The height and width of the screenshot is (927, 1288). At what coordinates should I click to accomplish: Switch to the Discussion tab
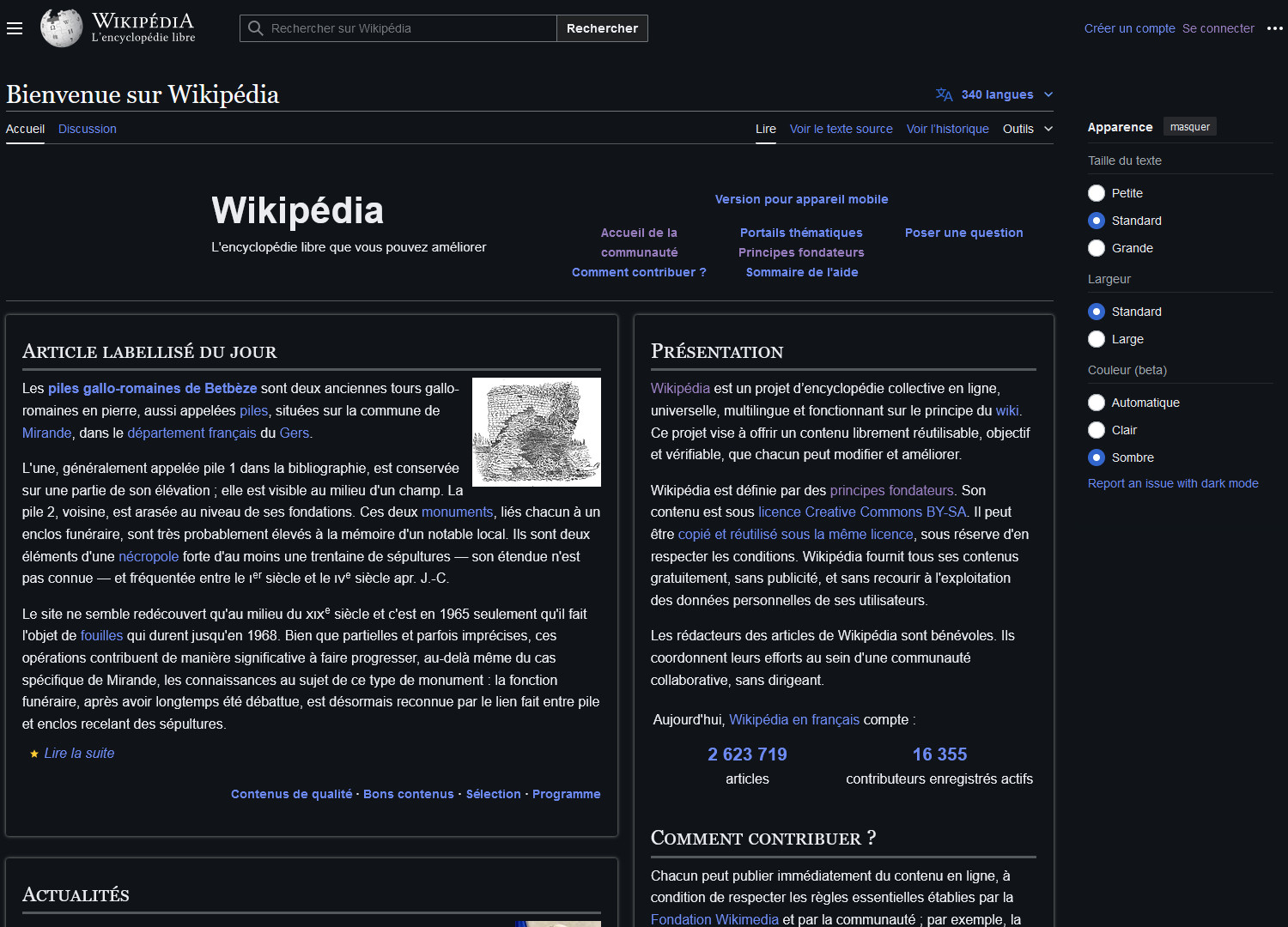[88, 129]
